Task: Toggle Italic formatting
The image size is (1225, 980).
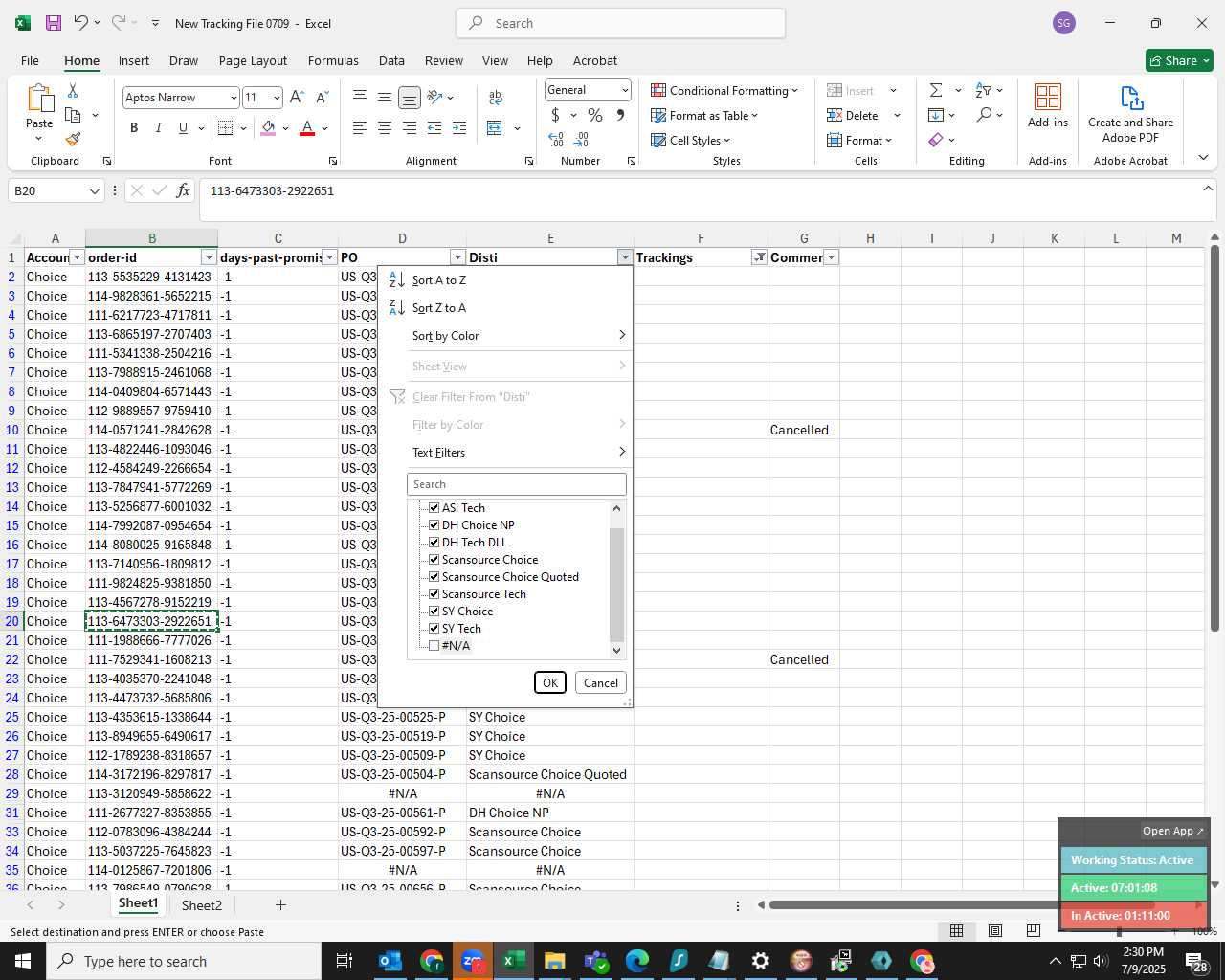Action: click(x=158, y=127)
